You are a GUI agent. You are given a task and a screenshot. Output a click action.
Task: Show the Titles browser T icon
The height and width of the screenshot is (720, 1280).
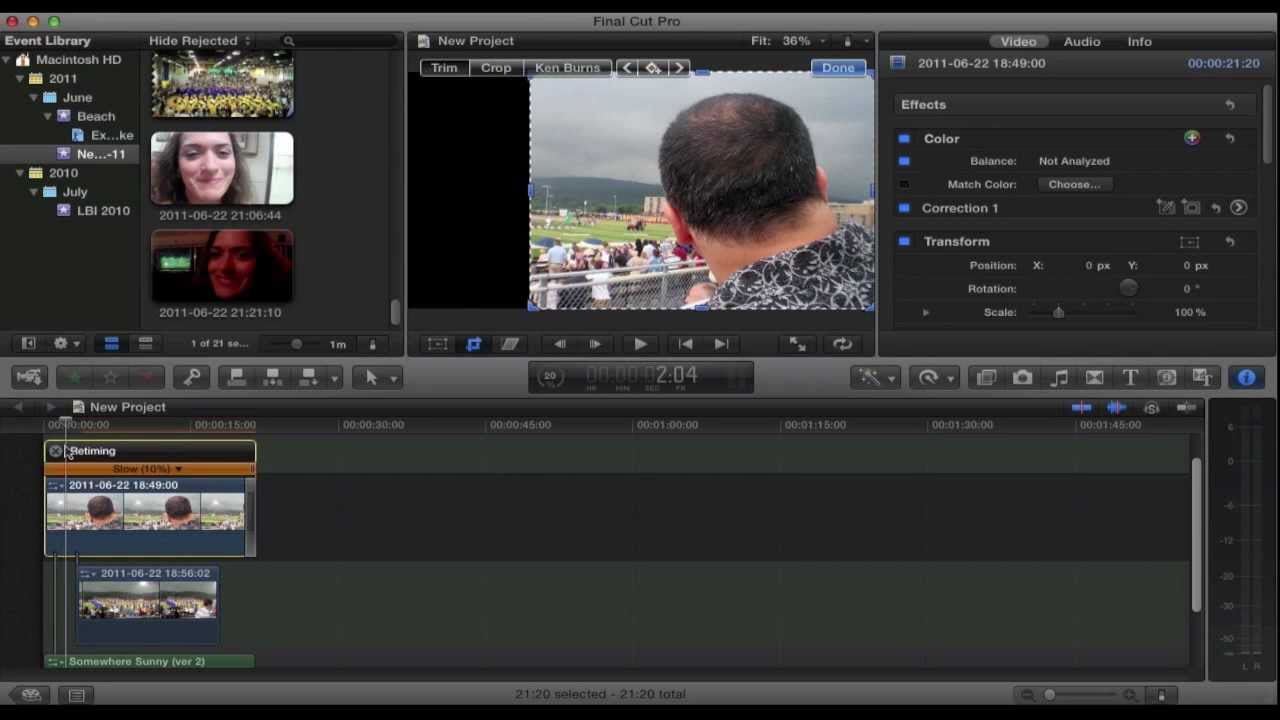(1130, 377)
